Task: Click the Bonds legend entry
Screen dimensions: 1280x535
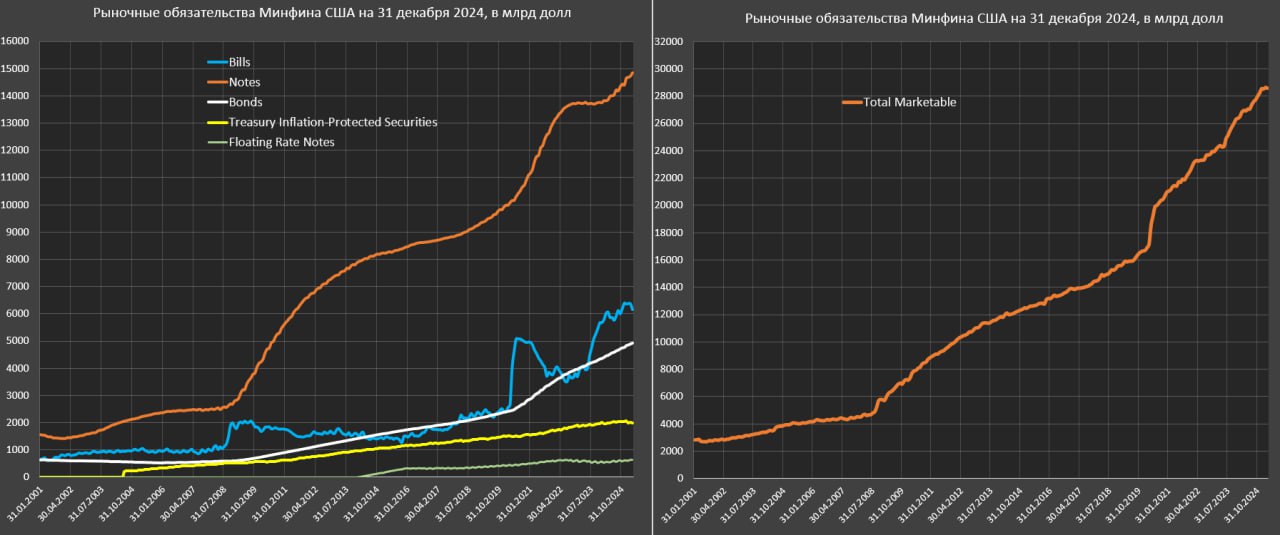Action: [x=245, y=102]
